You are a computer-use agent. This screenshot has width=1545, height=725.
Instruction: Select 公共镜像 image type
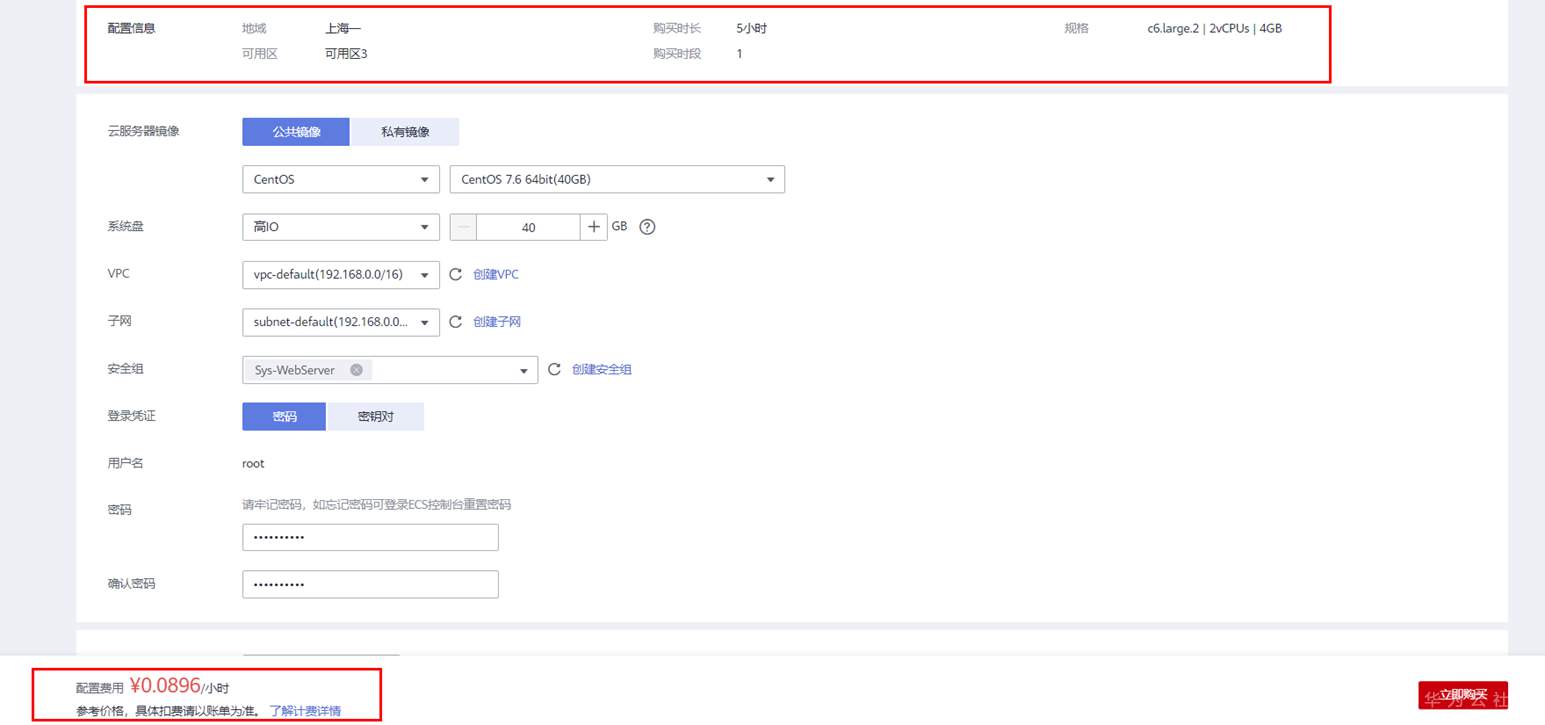click(296, 132)
